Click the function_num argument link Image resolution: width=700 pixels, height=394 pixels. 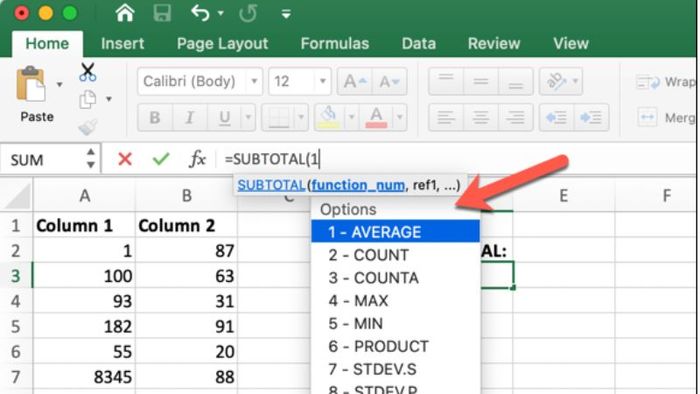point(358,185)
